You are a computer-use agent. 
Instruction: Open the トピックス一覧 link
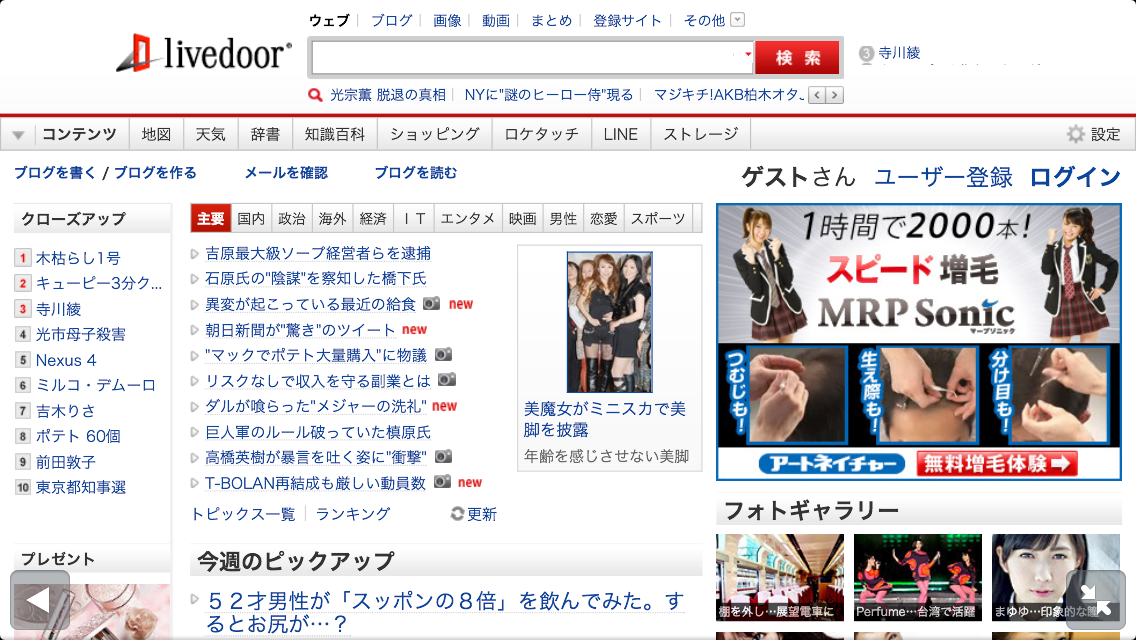coord(243,514)
